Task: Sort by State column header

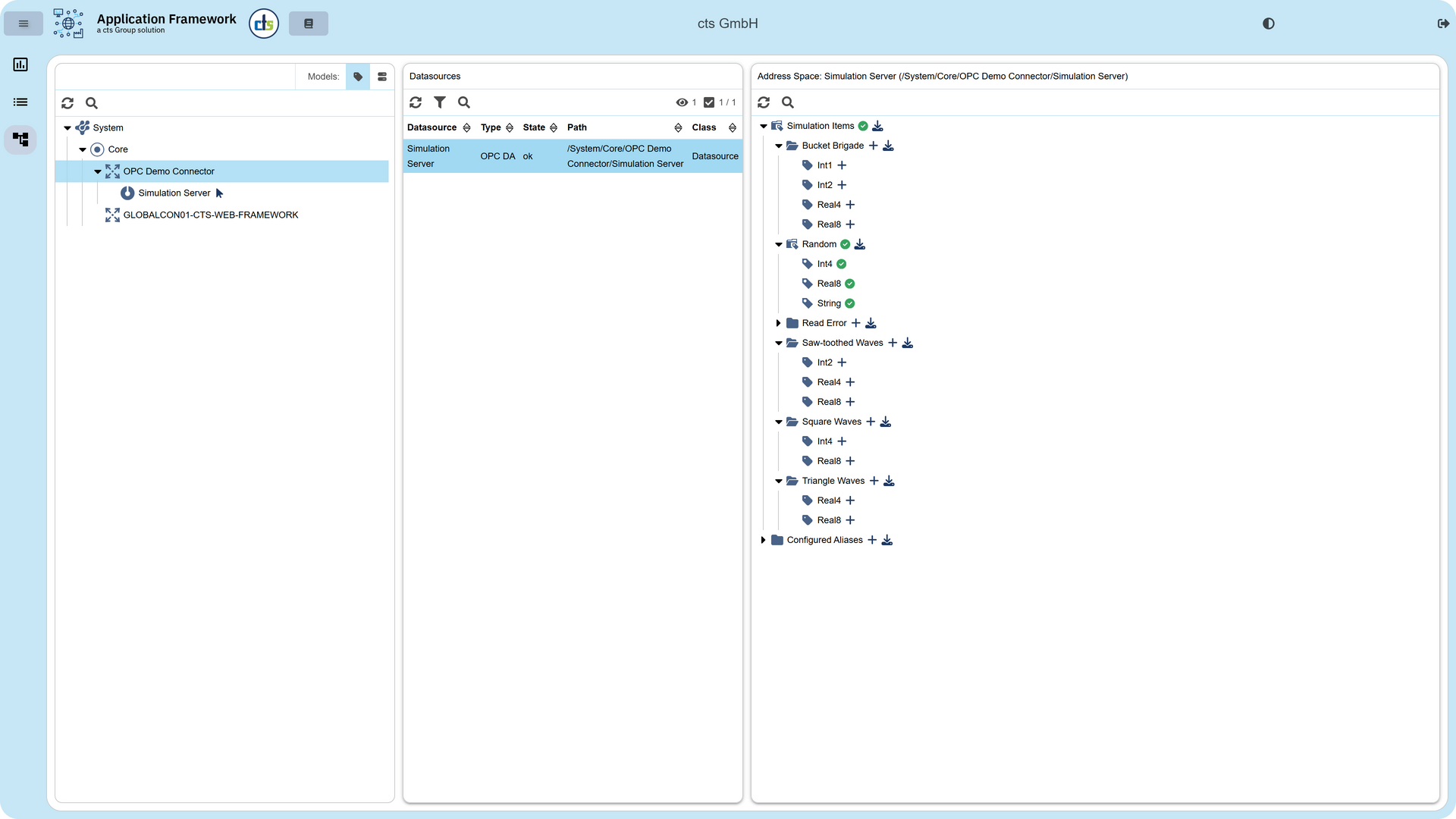Action: click(540, 127)
